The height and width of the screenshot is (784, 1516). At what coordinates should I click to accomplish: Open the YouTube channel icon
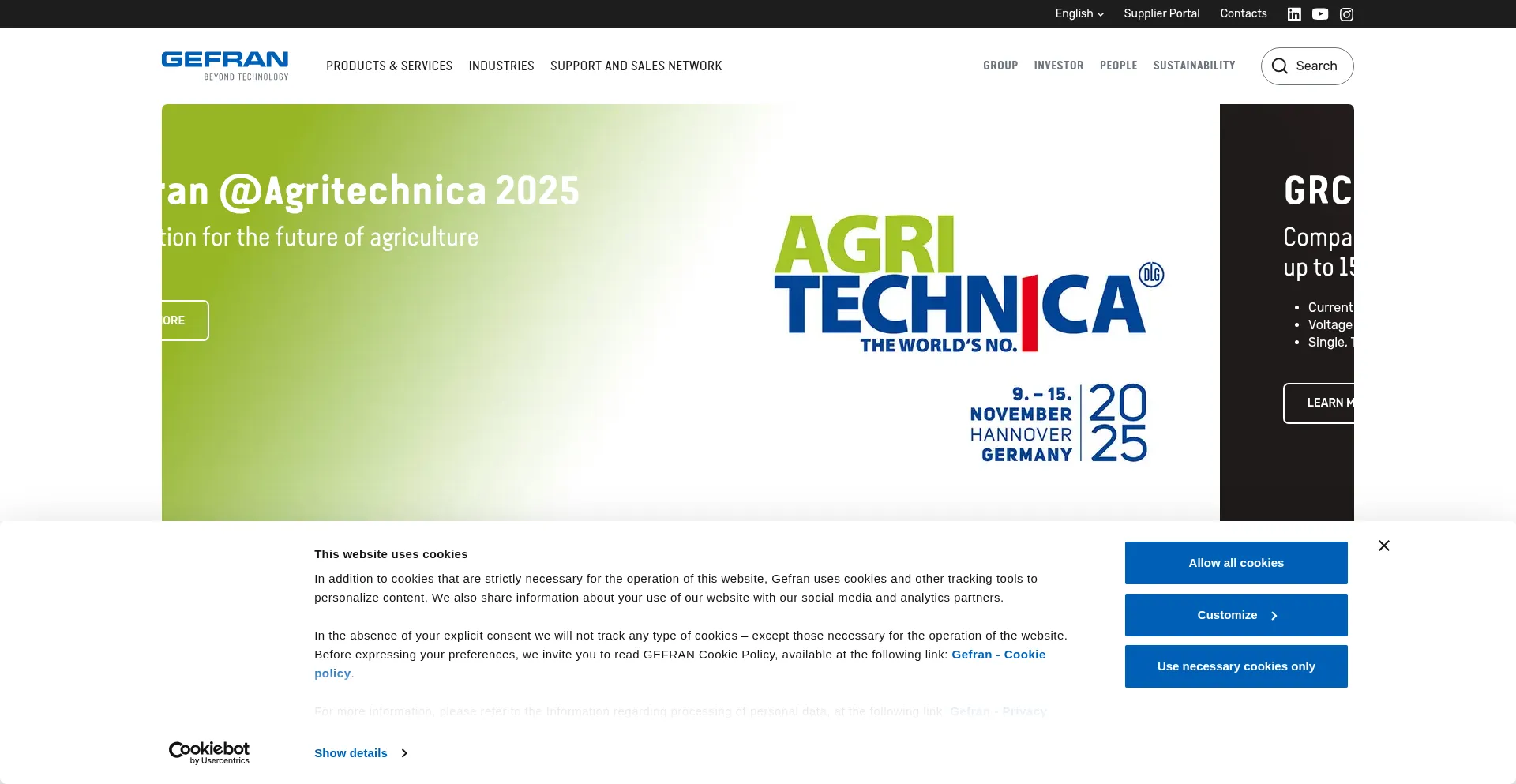click(x=1320, y=14)
